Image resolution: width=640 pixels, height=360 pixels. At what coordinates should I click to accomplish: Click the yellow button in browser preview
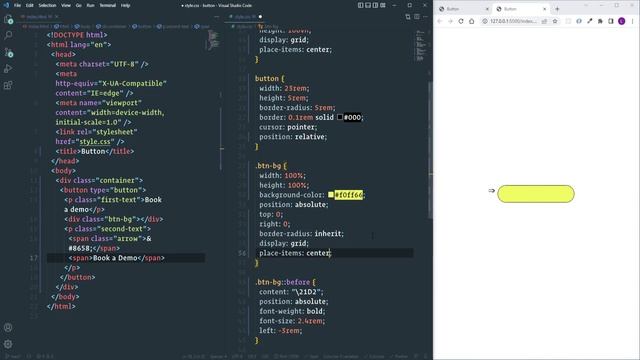[536, 194]
